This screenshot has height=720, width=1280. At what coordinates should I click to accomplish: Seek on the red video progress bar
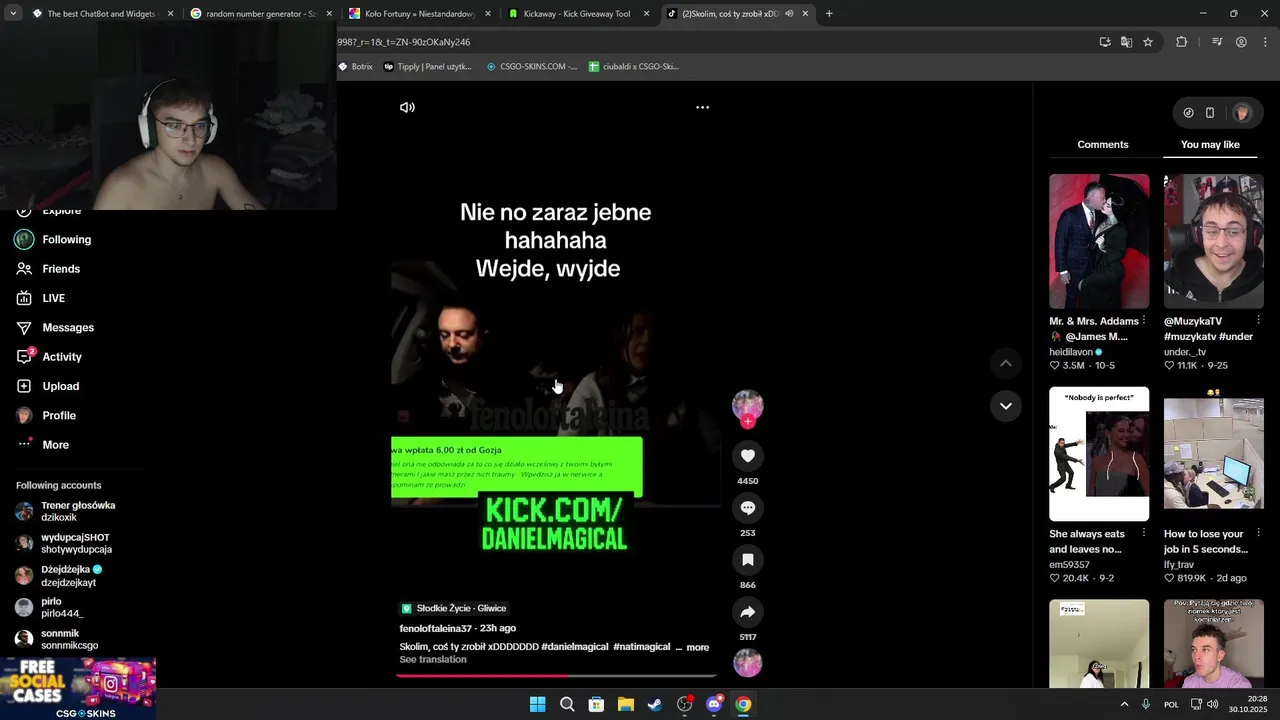pyautogui.click(x=556, y=676)
